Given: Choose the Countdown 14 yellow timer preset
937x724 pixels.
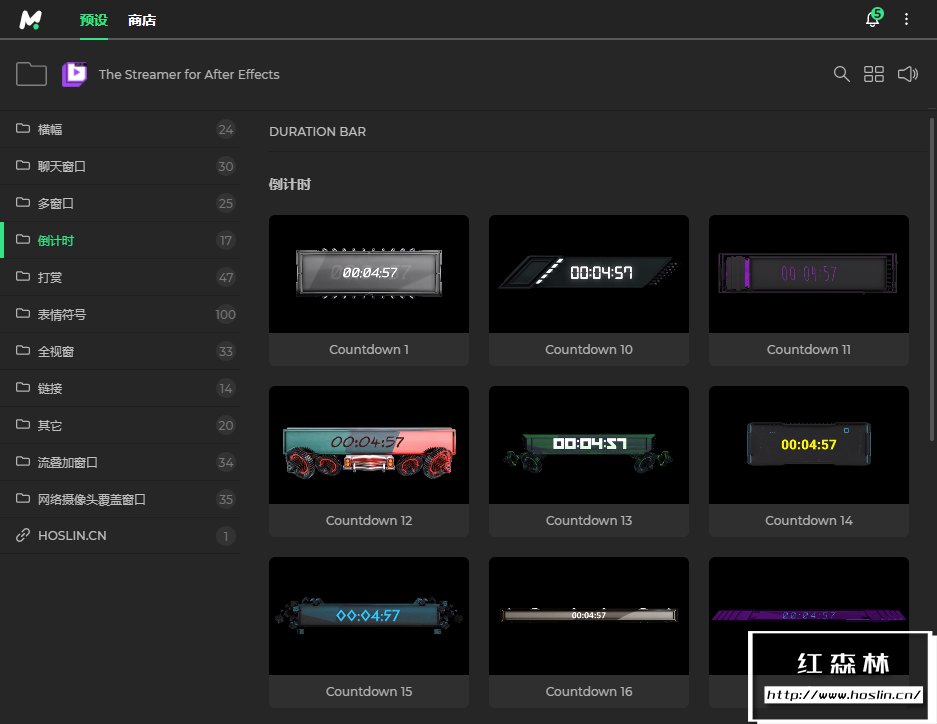Looking at the screenshot, I should (x=809, y=445).
